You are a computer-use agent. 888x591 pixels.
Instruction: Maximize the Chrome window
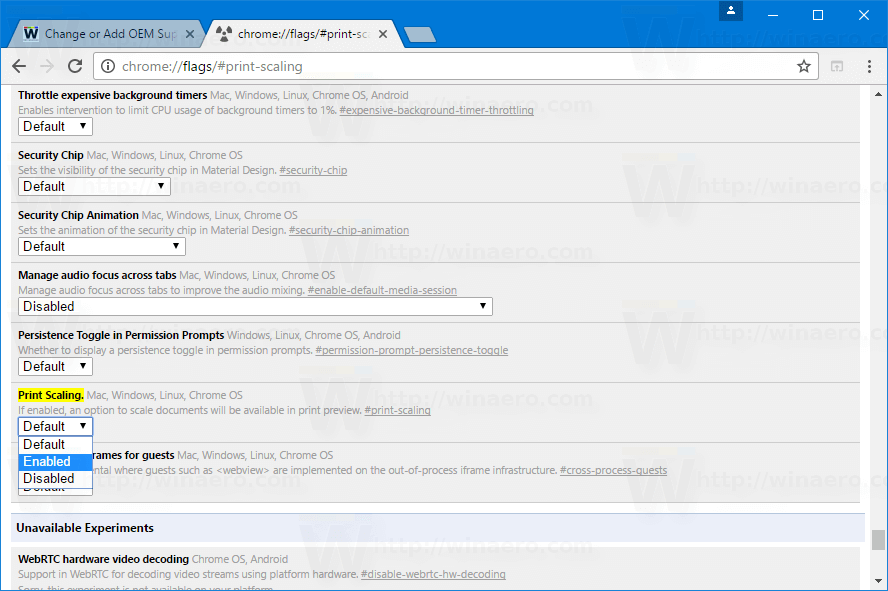(818, 15)
